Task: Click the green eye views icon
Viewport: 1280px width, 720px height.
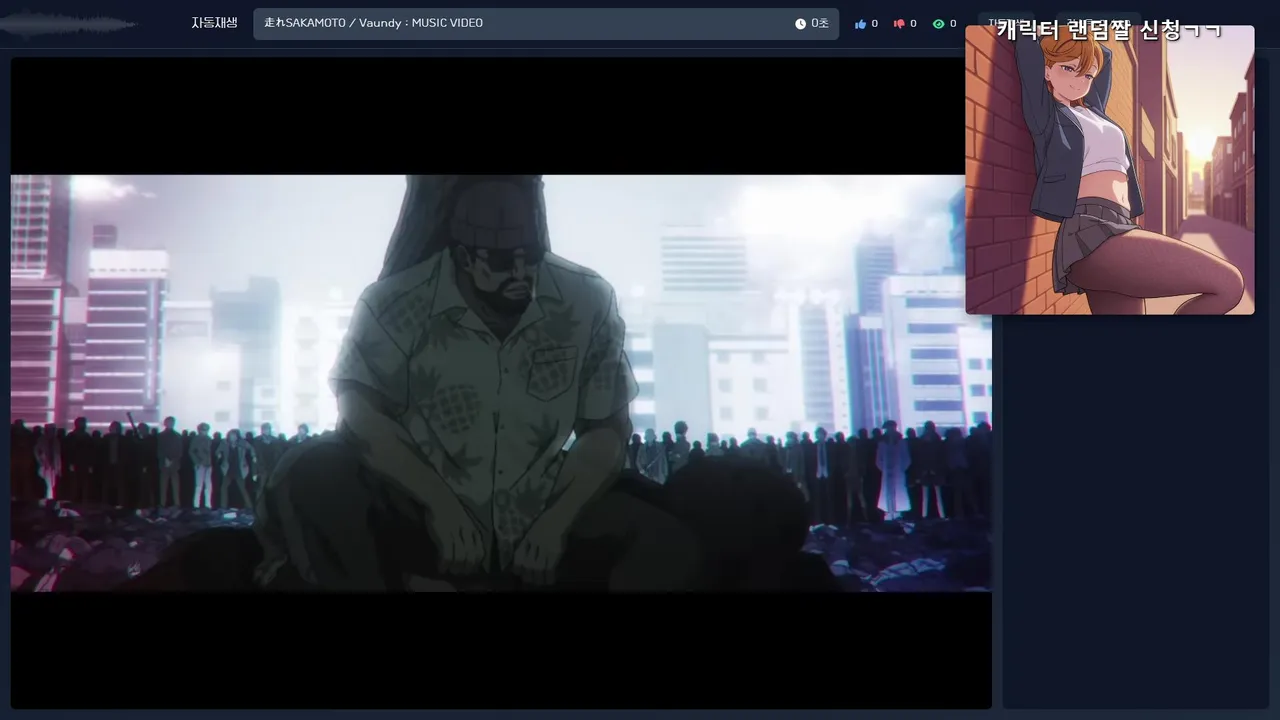Action: click(x=938, y=24)
